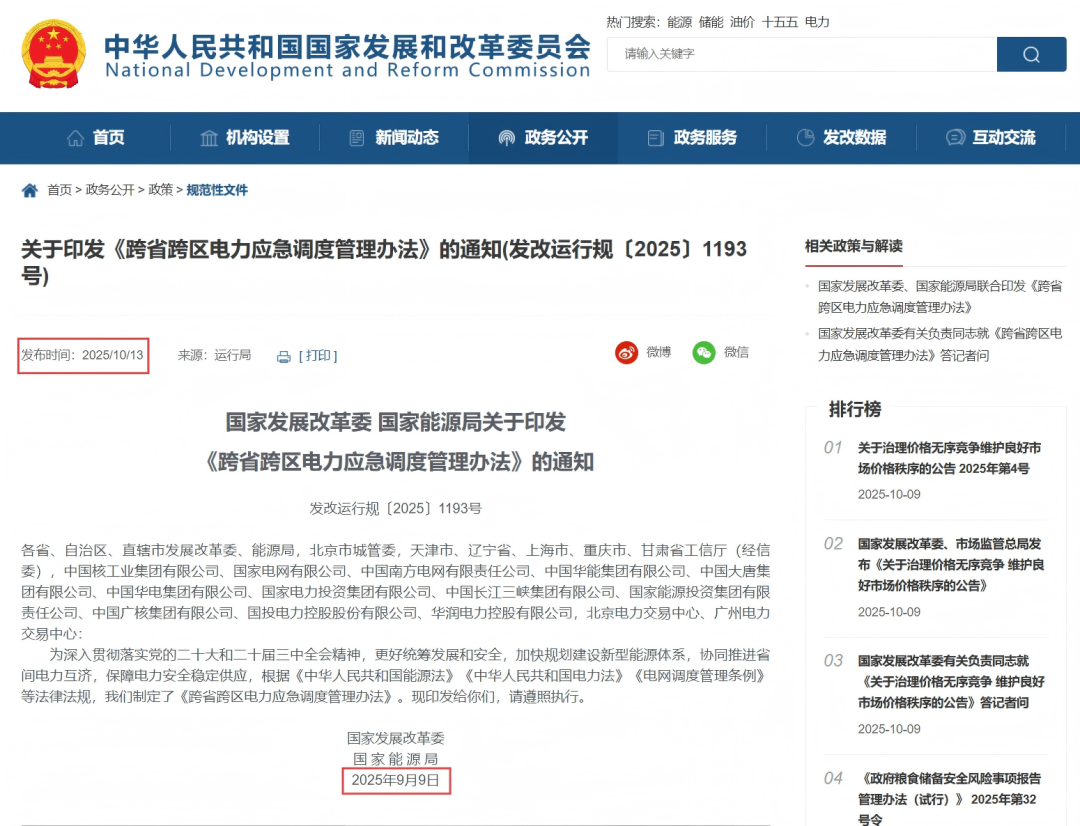
Task: Go to 首页 in the breadcrumb
Action: 59,190
